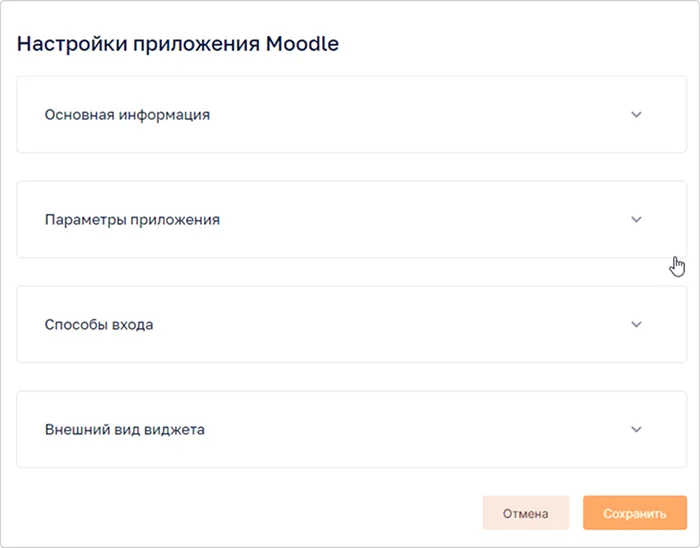The image size is (700, 548).
Task: Expand the Основная информация section
Action: click(337, 114)
